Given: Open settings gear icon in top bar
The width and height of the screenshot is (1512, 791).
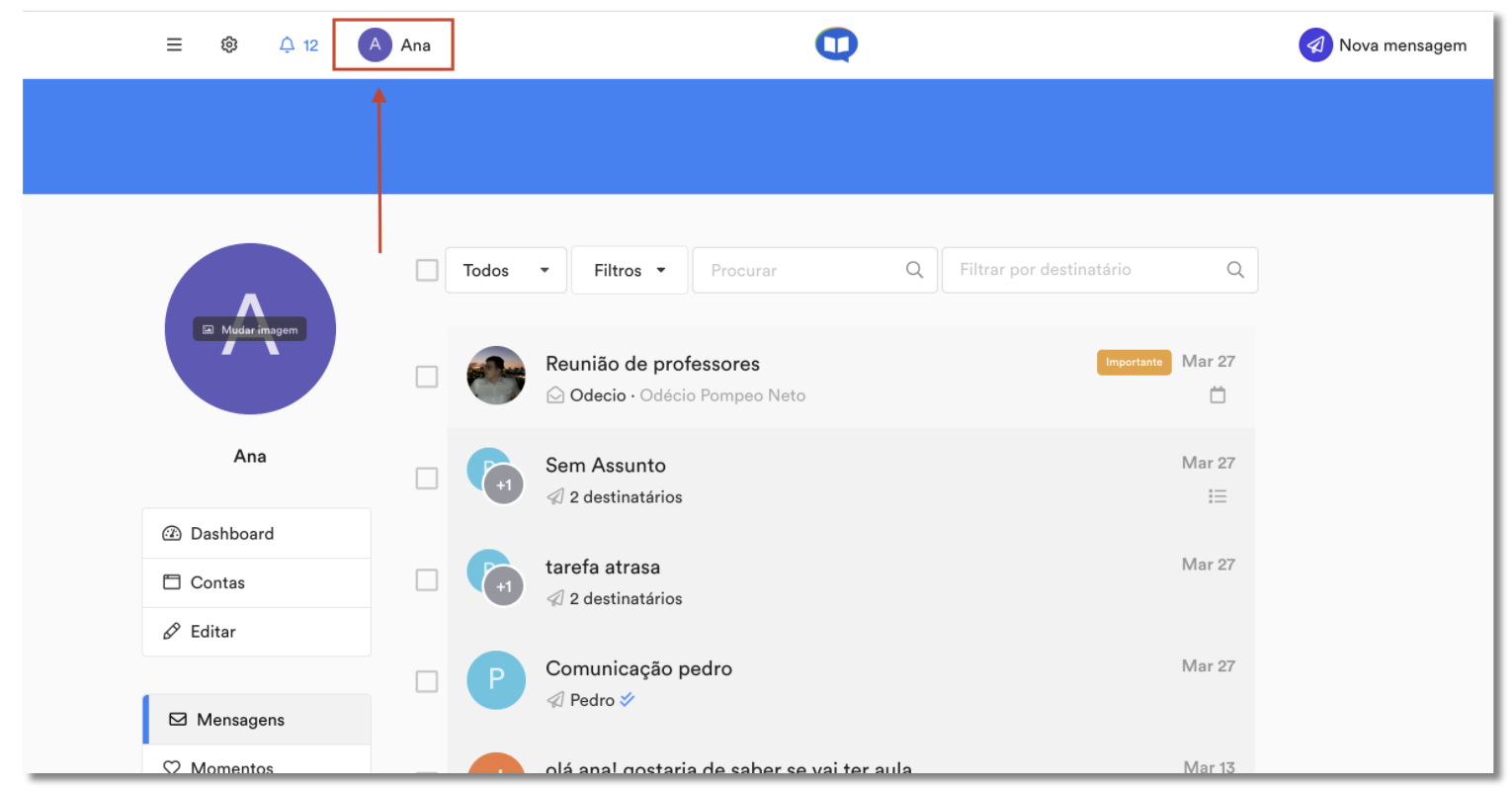Looking at the screenshot, I should click(229, 44).
